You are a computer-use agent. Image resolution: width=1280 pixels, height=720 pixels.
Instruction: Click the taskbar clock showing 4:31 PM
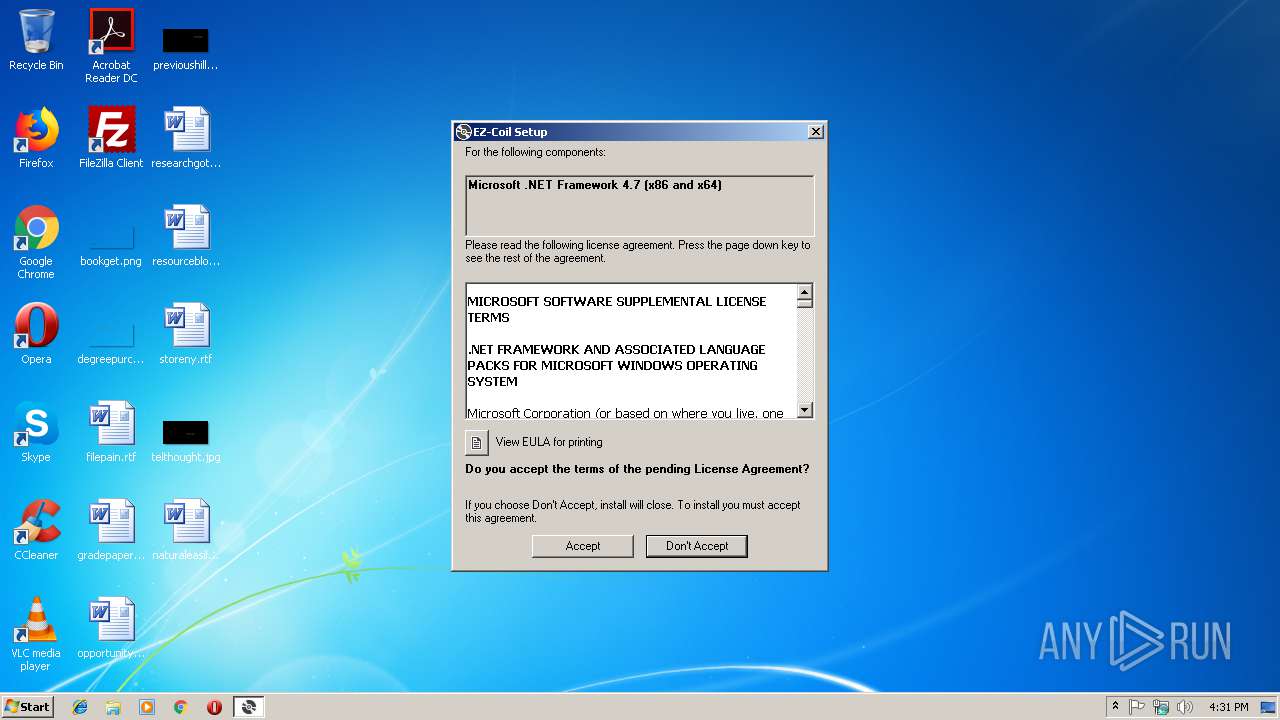[x=1228, y=707]
